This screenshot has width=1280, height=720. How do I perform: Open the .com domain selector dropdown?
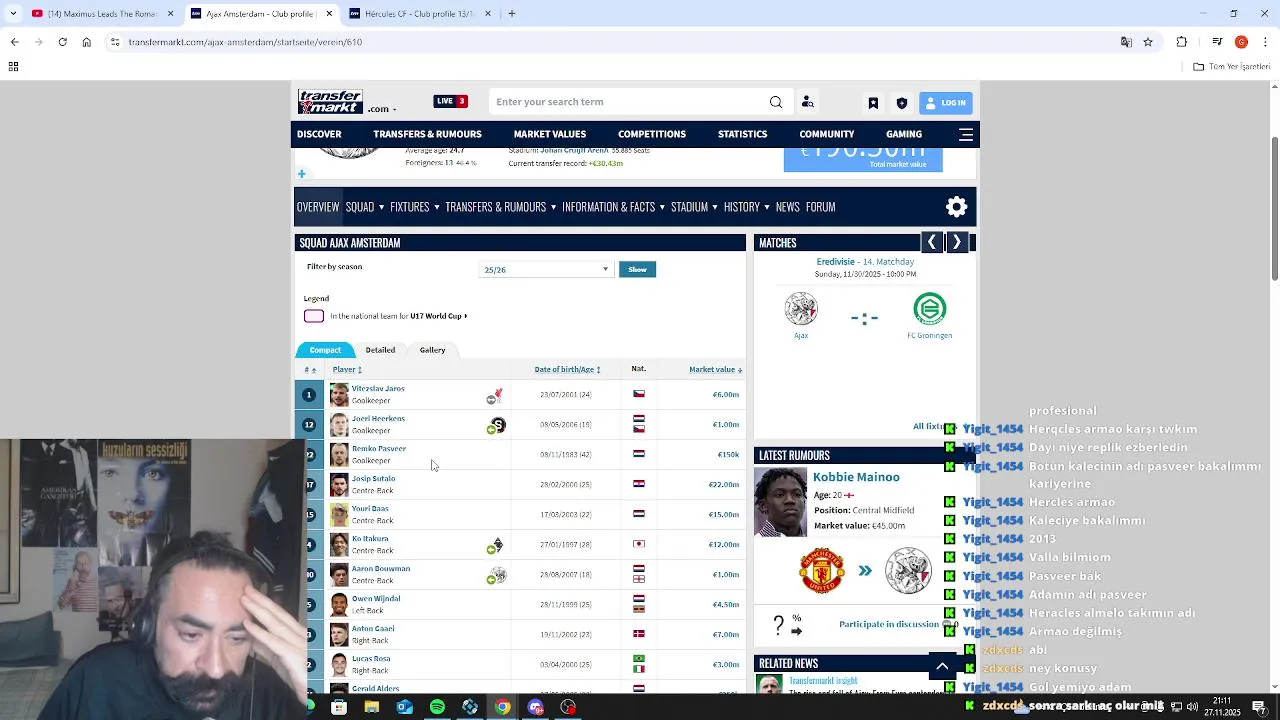382,109
